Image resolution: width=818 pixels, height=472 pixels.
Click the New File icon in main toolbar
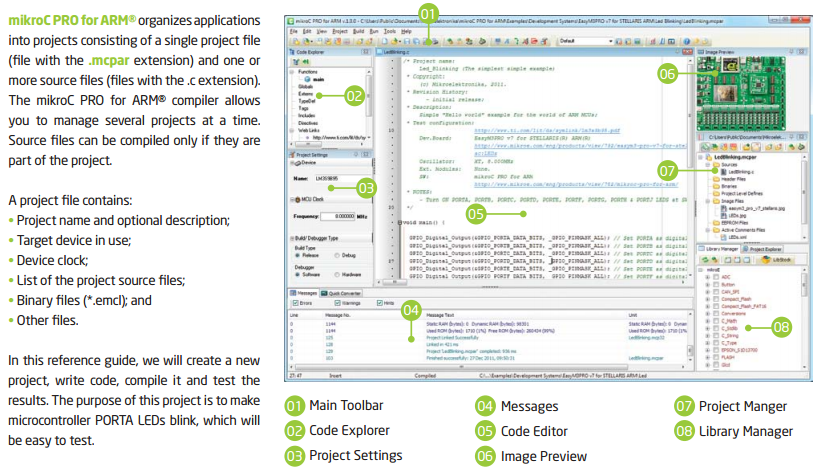pos(384,41)
